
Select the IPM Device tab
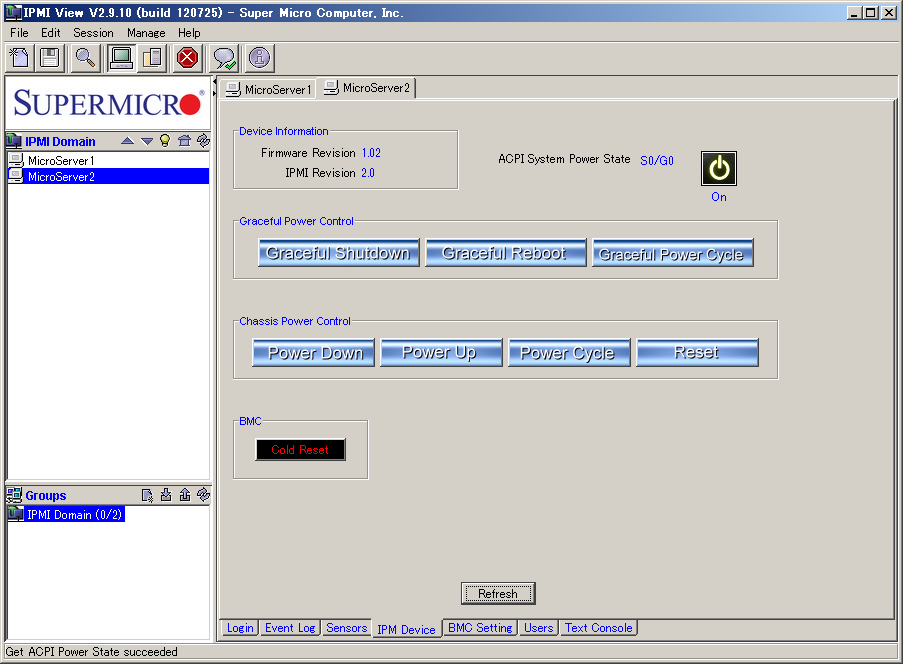pos(407,629)
